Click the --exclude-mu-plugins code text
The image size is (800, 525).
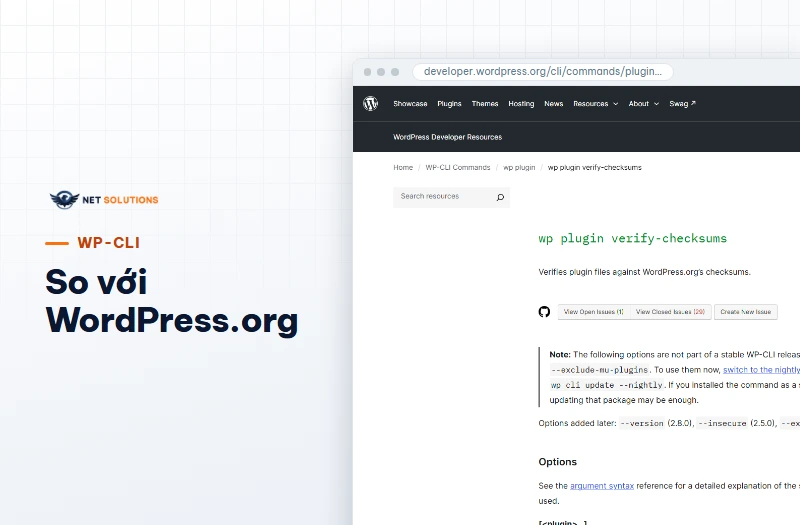pos(599,370)
